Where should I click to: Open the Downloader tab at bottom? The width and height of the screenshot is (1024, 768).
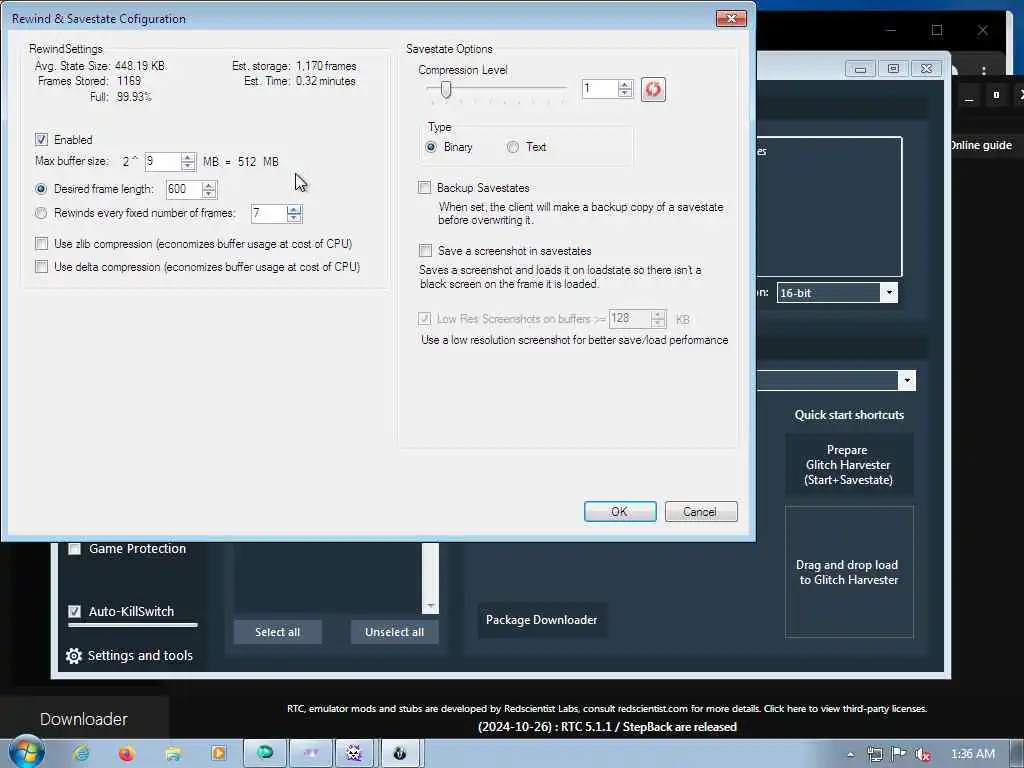tap(84, 719)
